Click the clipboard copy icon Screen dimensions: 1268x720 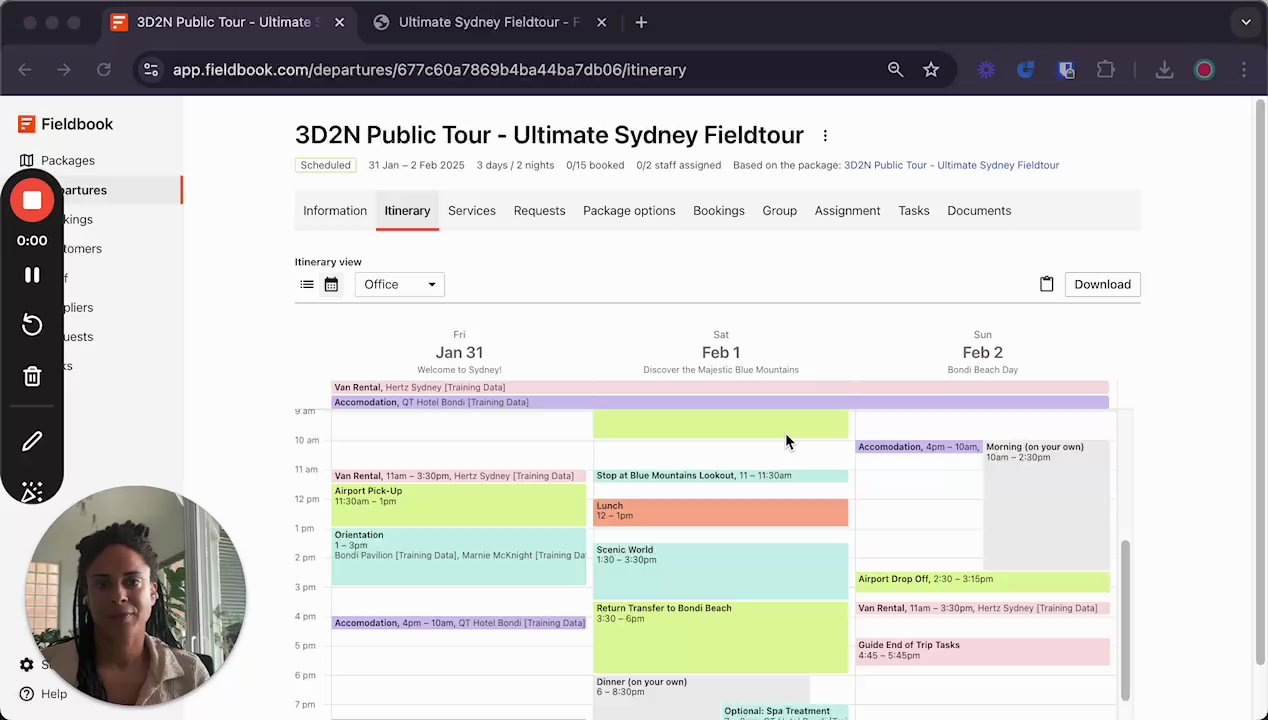coord(1047,285)
